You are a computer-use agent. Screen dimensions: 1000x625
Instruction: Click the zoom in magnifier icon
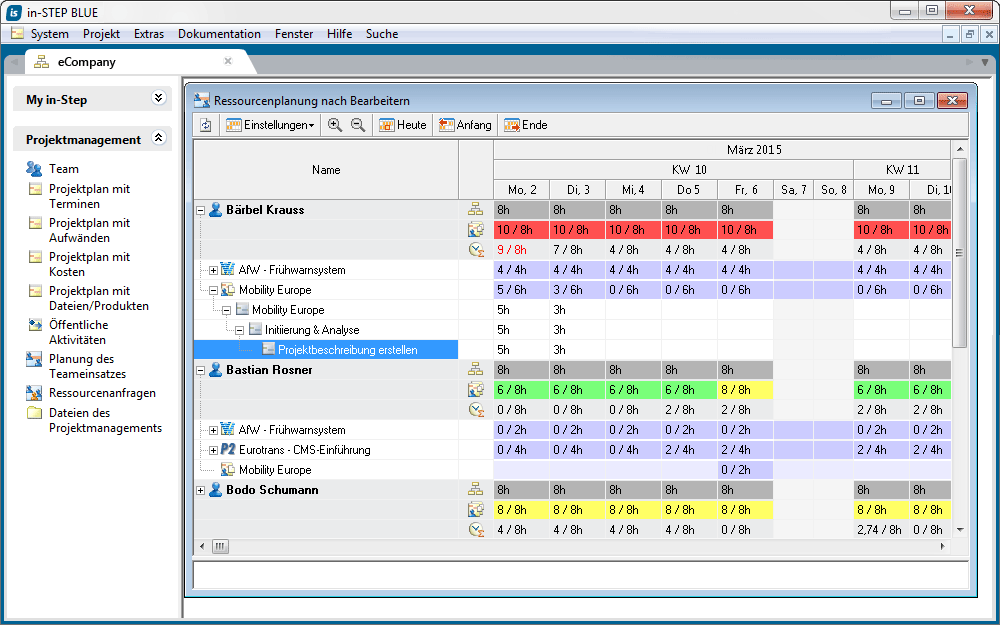click(x=335, y=125)
